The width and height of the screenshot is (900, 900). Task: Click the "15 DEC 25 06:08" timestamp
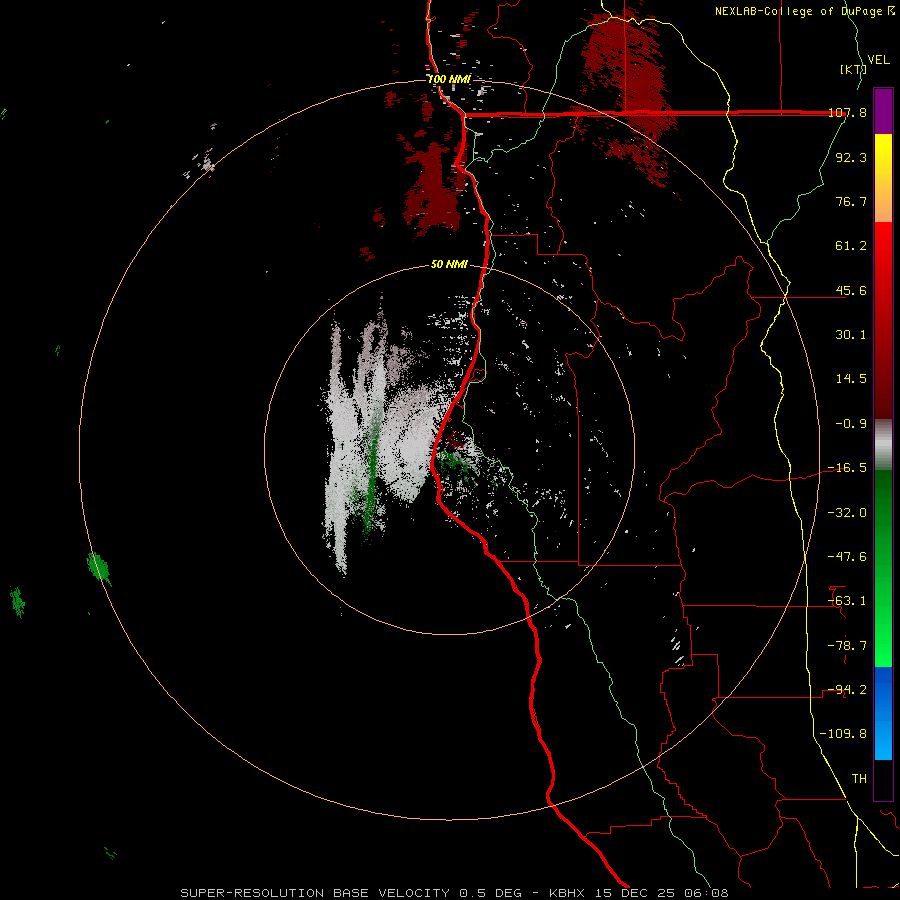[x=661, y=893]
